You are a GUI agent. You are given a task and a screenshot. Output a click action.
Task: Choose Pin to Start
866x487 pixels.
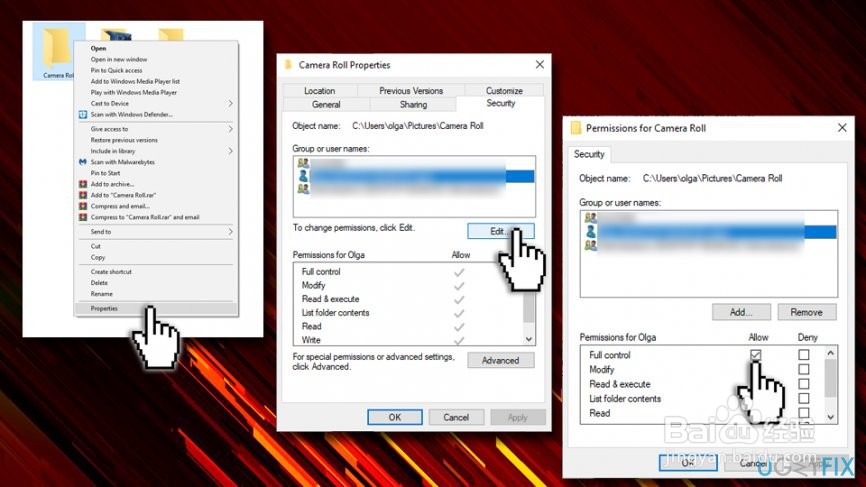coord(105,173)
